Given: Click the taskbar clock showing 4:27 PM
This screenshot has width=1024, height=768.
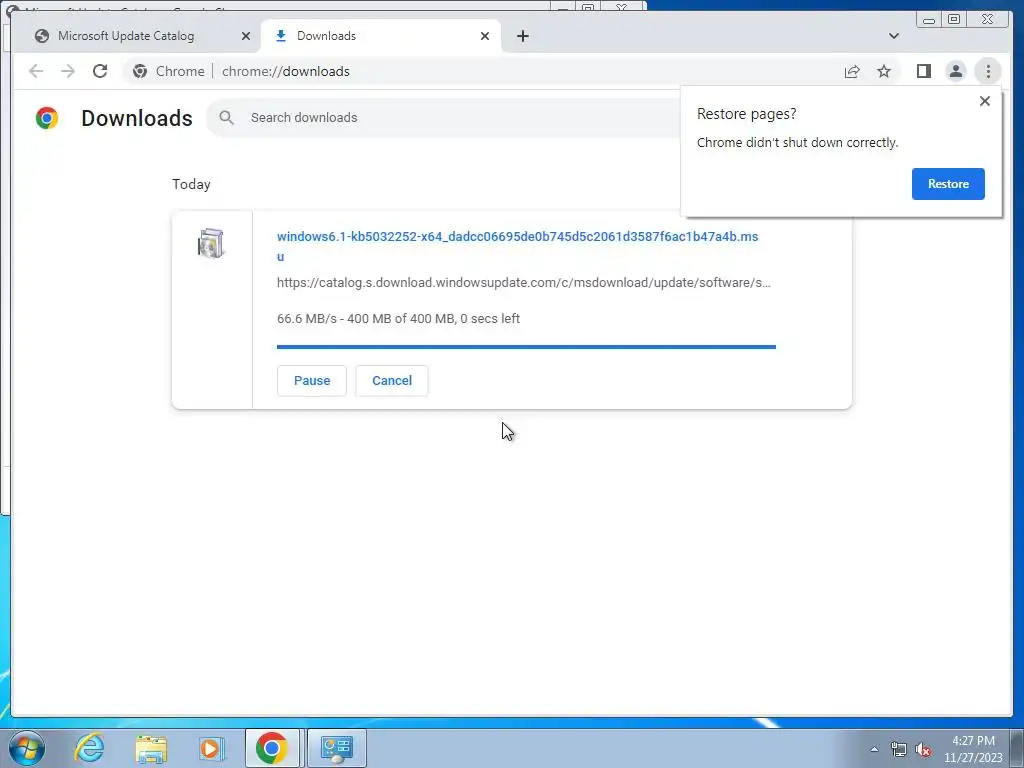Looking at the screenshot, I should (973, 749).
